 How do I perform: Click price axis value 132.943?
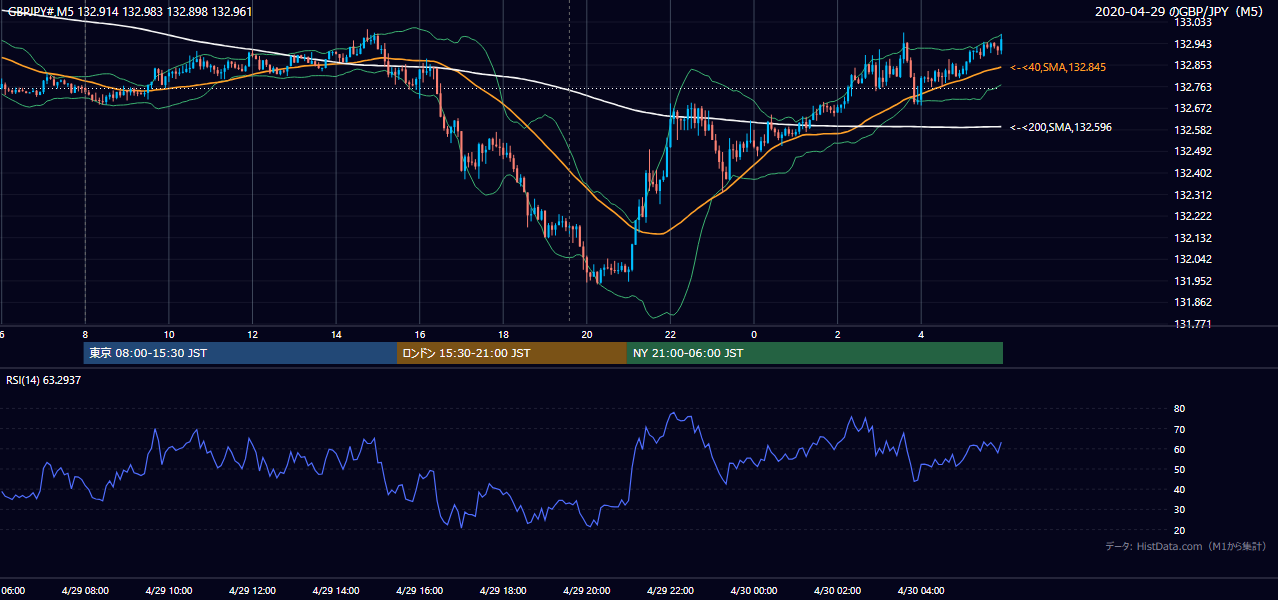point(1193,44)
